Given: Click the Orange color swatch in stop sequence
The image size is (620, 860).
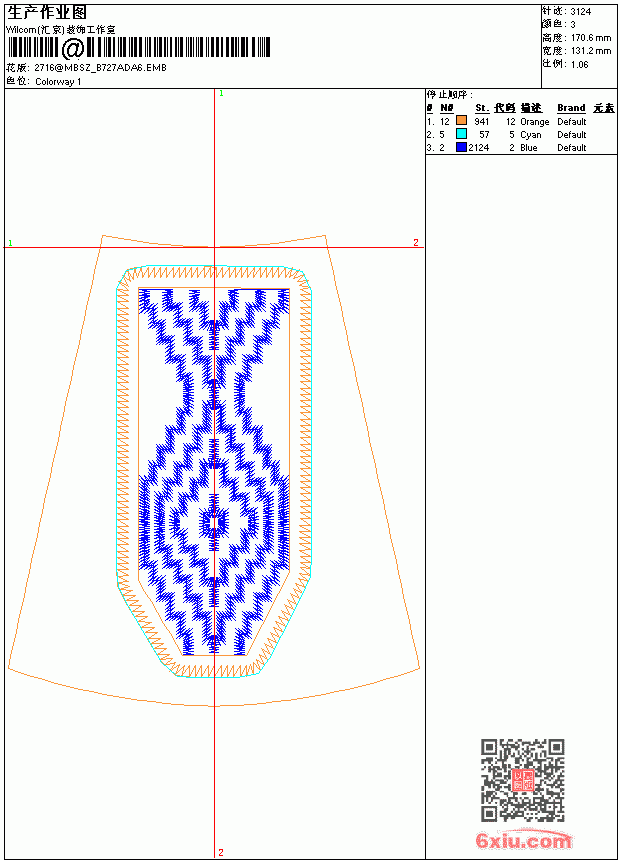Looking at the screenshot, I should 461,121.
